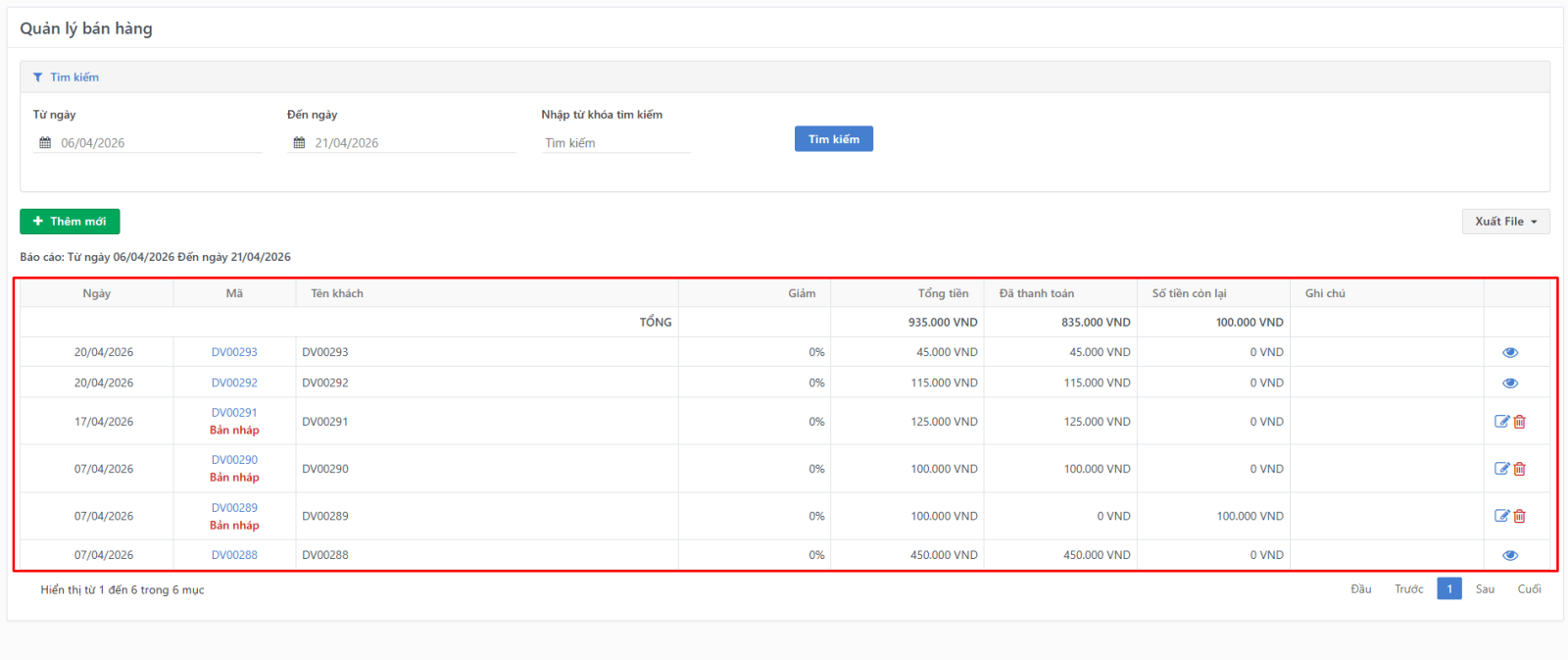
Task: Go to pagination Đầu
Action: (1361, 589)
